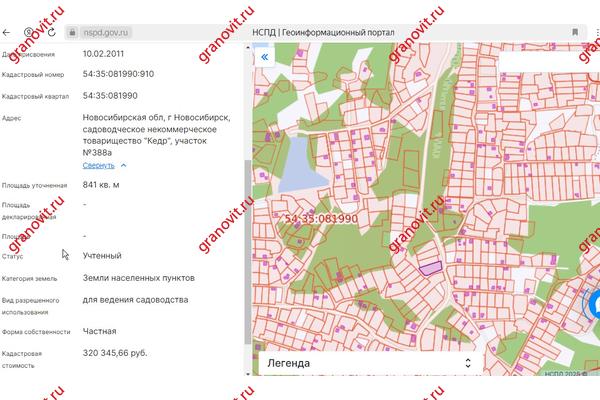Click the НСПД Геоинформационный портал page title
This screenshot has height=400, width=600.
point(324,32)
